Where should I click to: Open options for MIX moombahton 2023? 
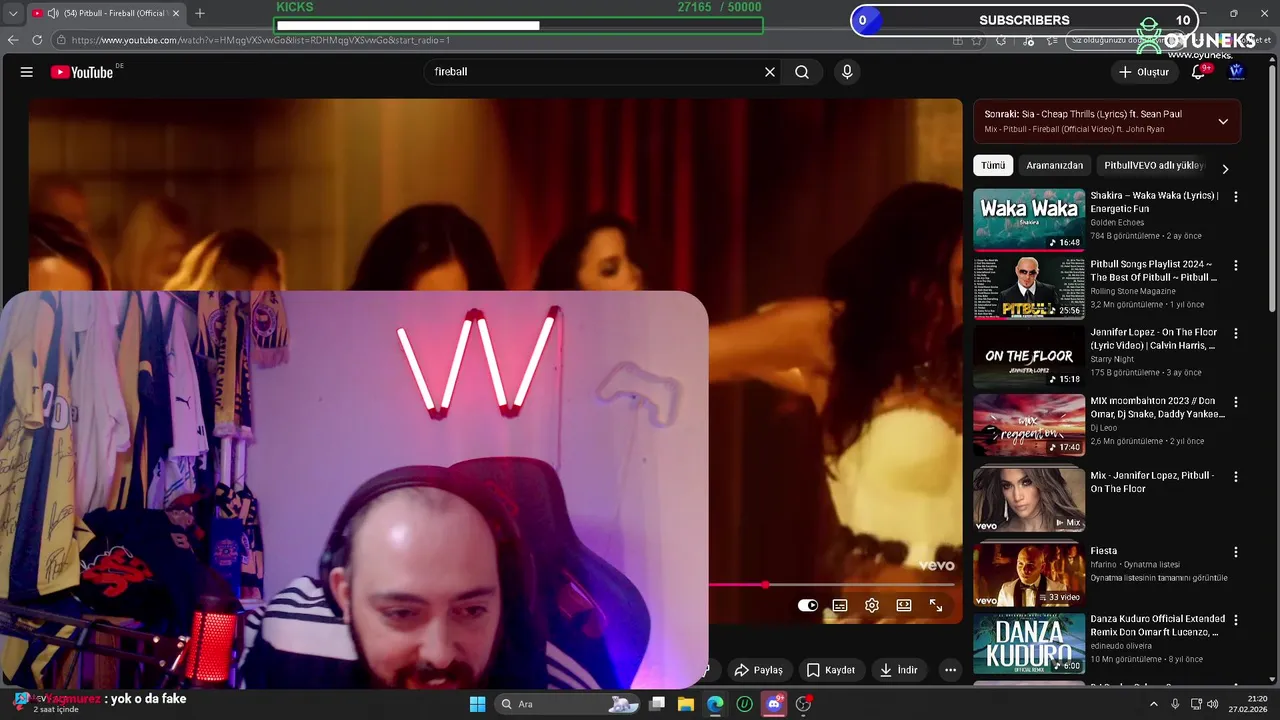(1236, 402)
